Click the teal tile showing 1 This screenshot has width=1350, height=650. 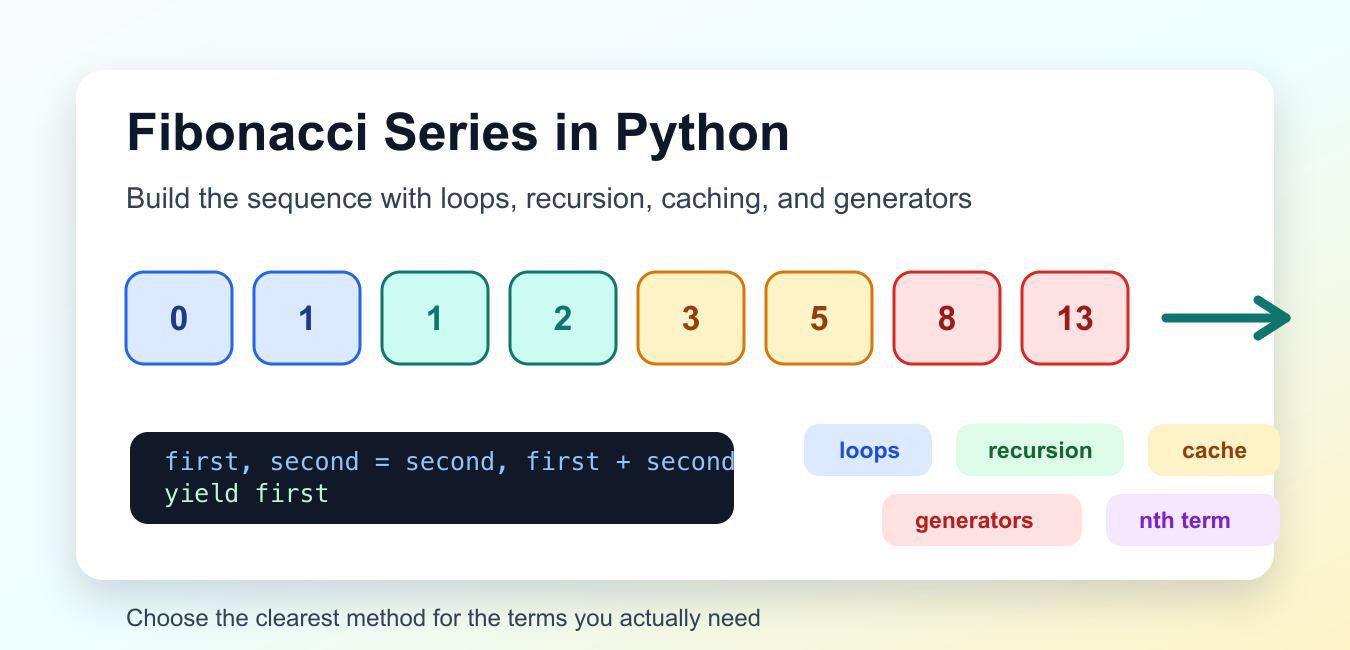coord(435,318)
